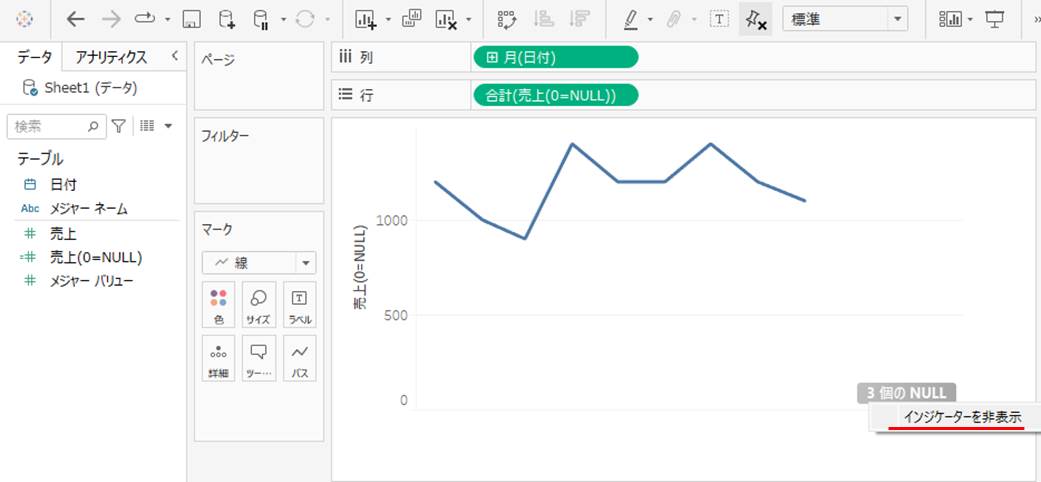Click the New Data Source icon
This screenshot has height=482, width=1041.
point(227,19)
